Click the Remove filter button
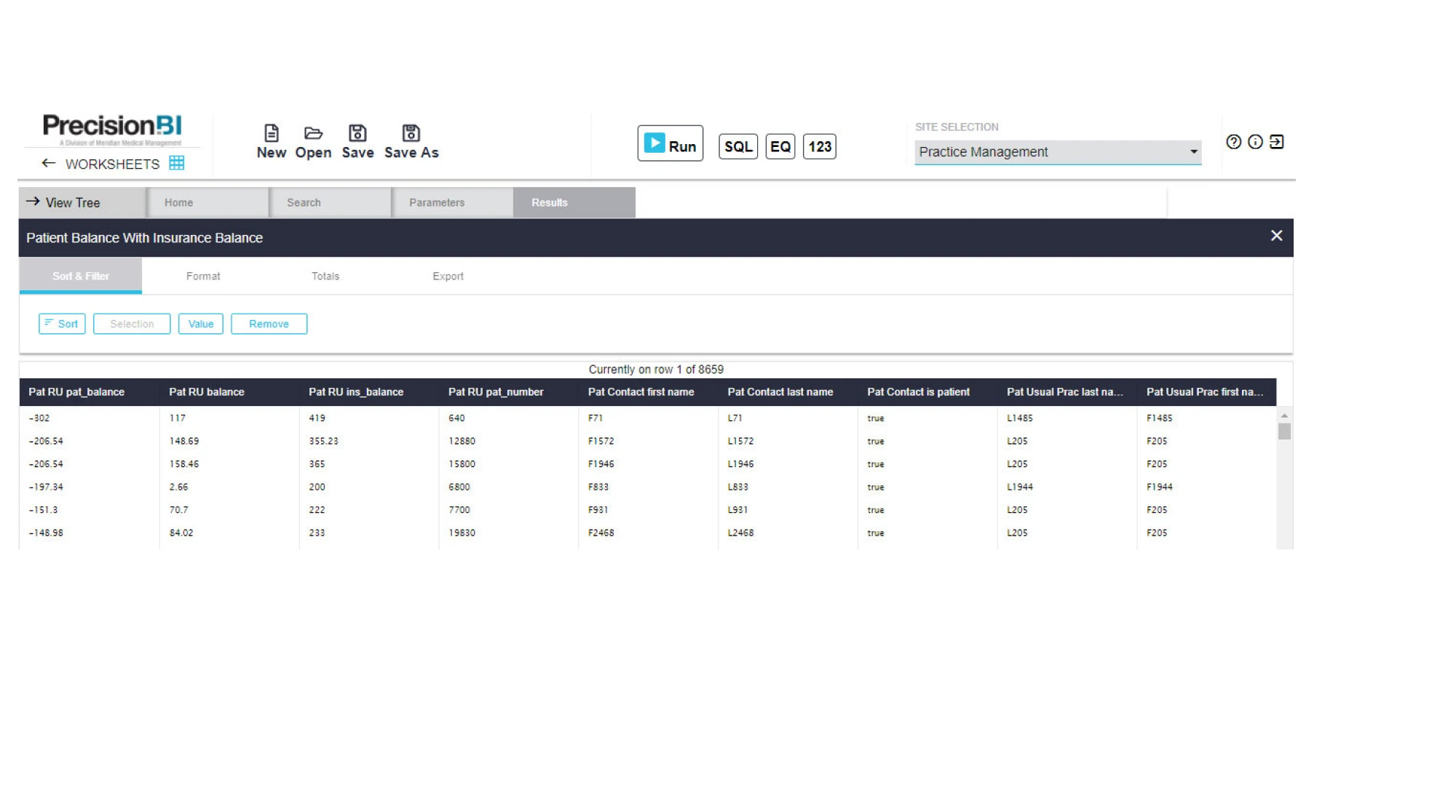Image resolution: width=1456 pixels, height=812 pixels. (269, 324)
